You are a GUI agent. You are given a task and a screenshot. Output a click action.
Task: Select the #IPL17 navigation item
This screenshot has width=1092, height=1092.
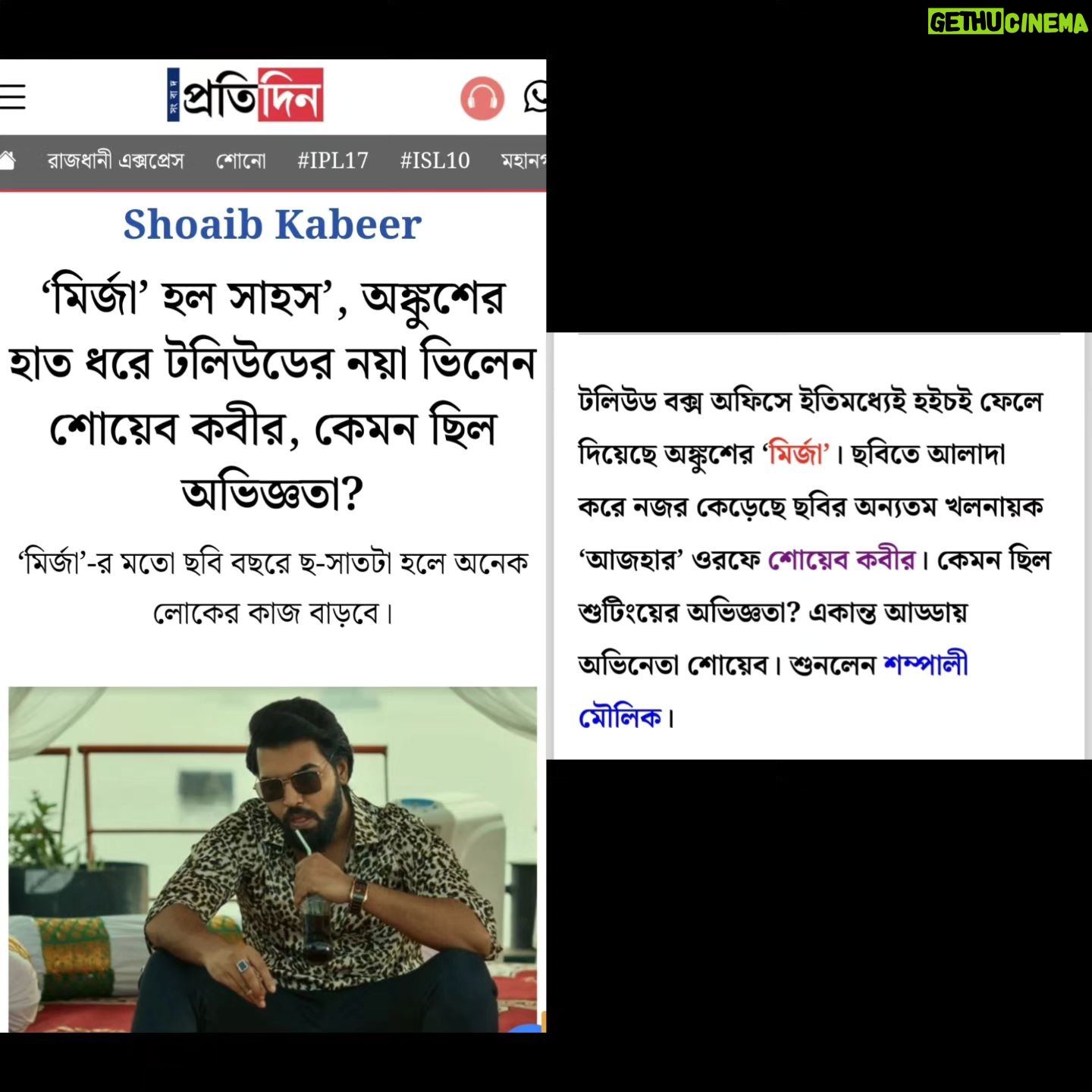coord(333,161)
